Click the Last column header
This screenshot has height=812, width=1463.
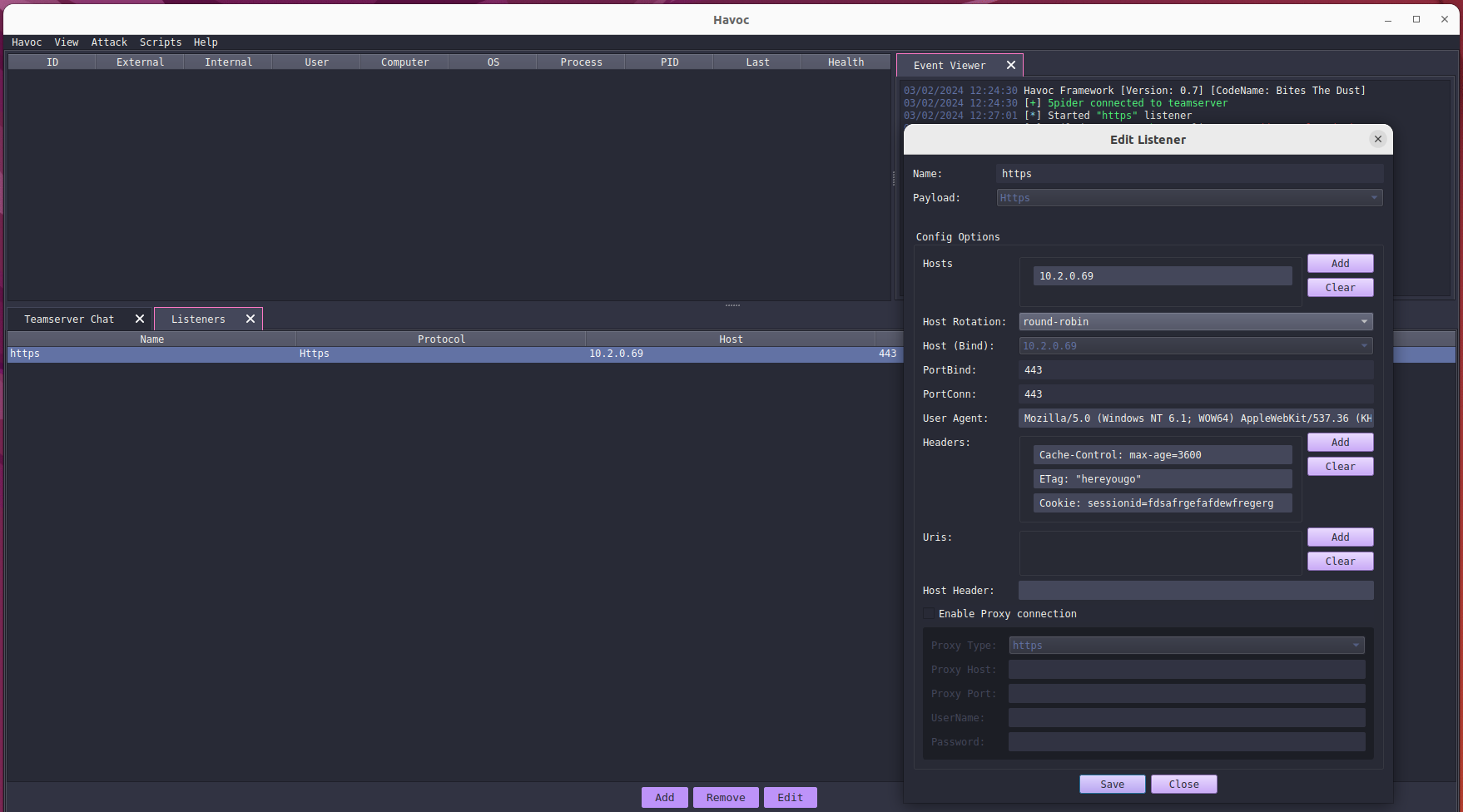tap(758, 62)
